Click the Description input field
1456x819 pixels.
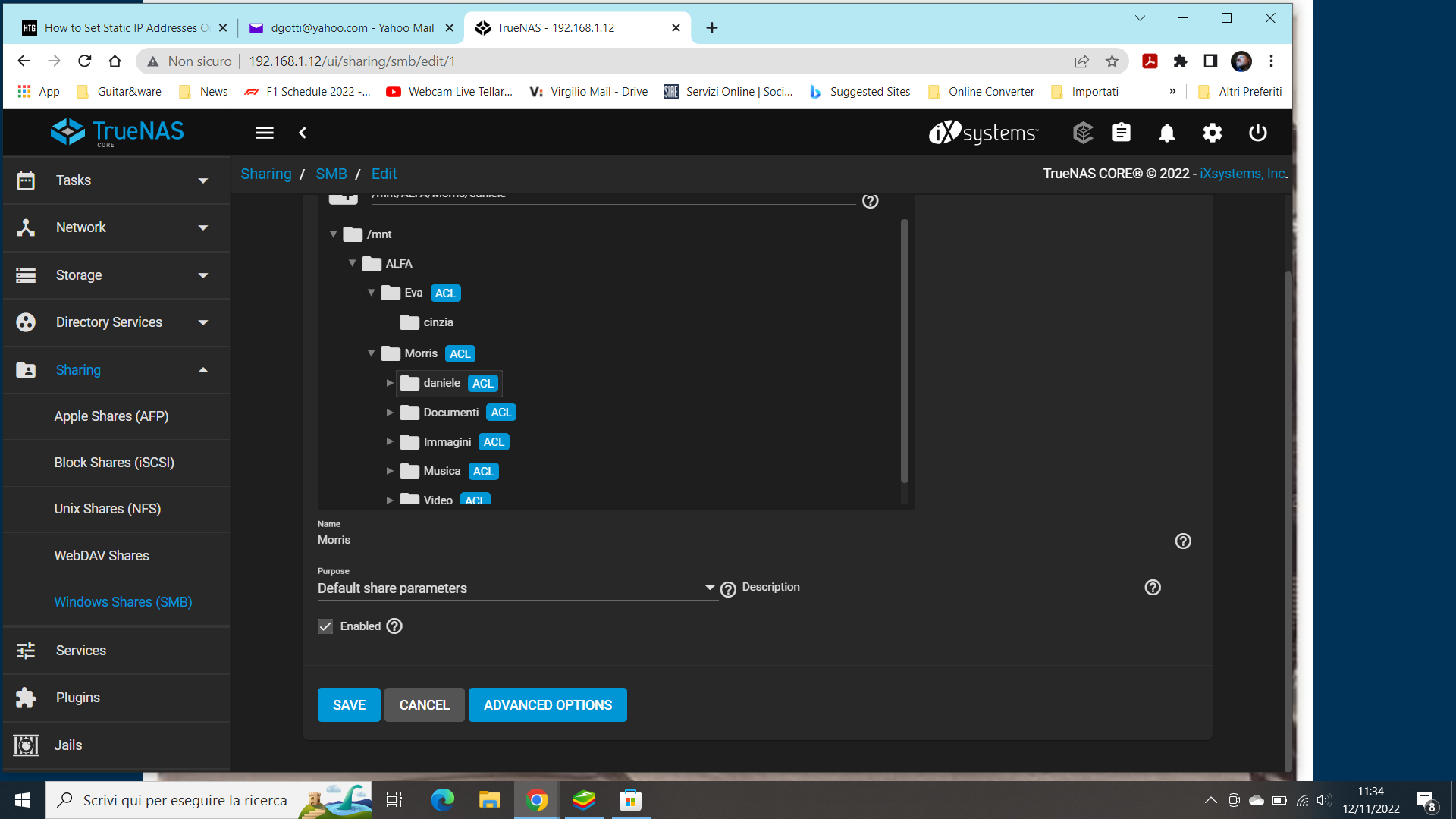[x=942, y=588]
